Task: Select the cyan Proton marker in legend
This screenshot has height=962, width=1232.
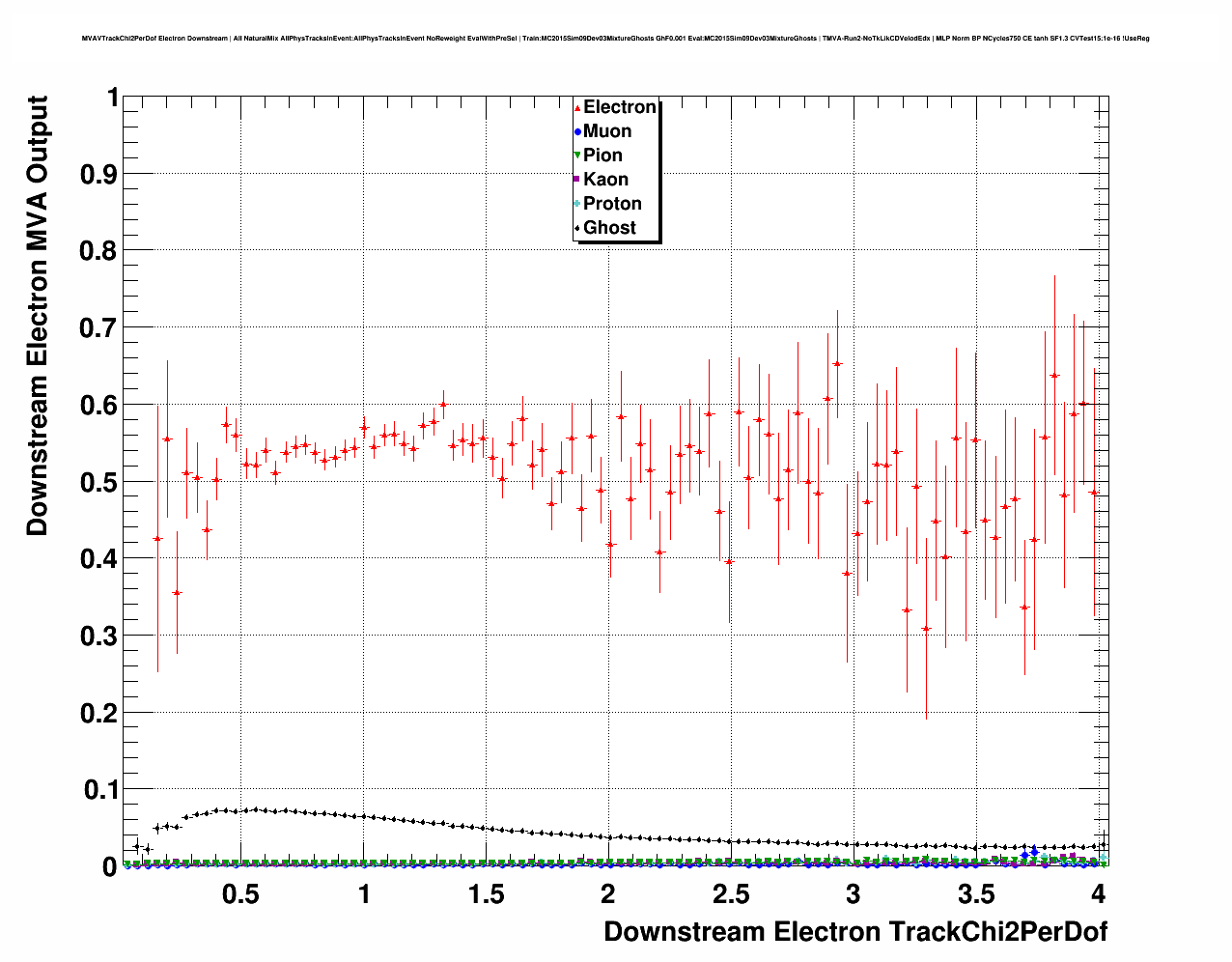Action: [577, 204]
